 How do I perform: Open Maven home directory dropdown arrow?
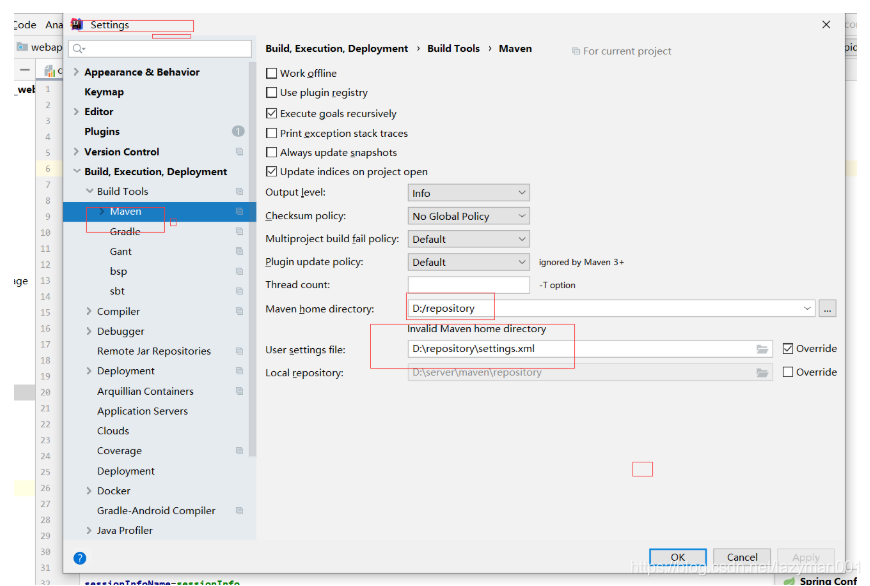pos(807,309)
